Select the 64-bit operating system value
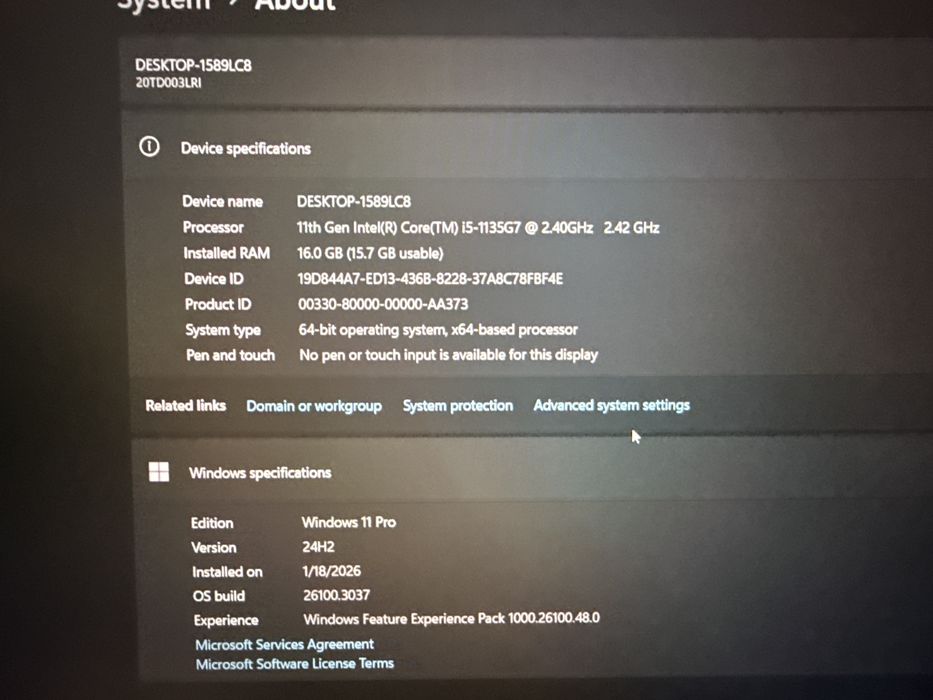 click(x=438, y=330)
